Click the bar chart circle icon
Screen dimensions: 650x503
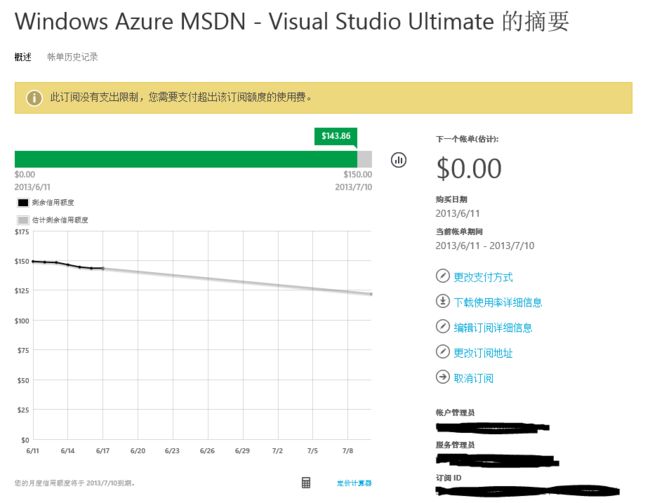(399, 160)
